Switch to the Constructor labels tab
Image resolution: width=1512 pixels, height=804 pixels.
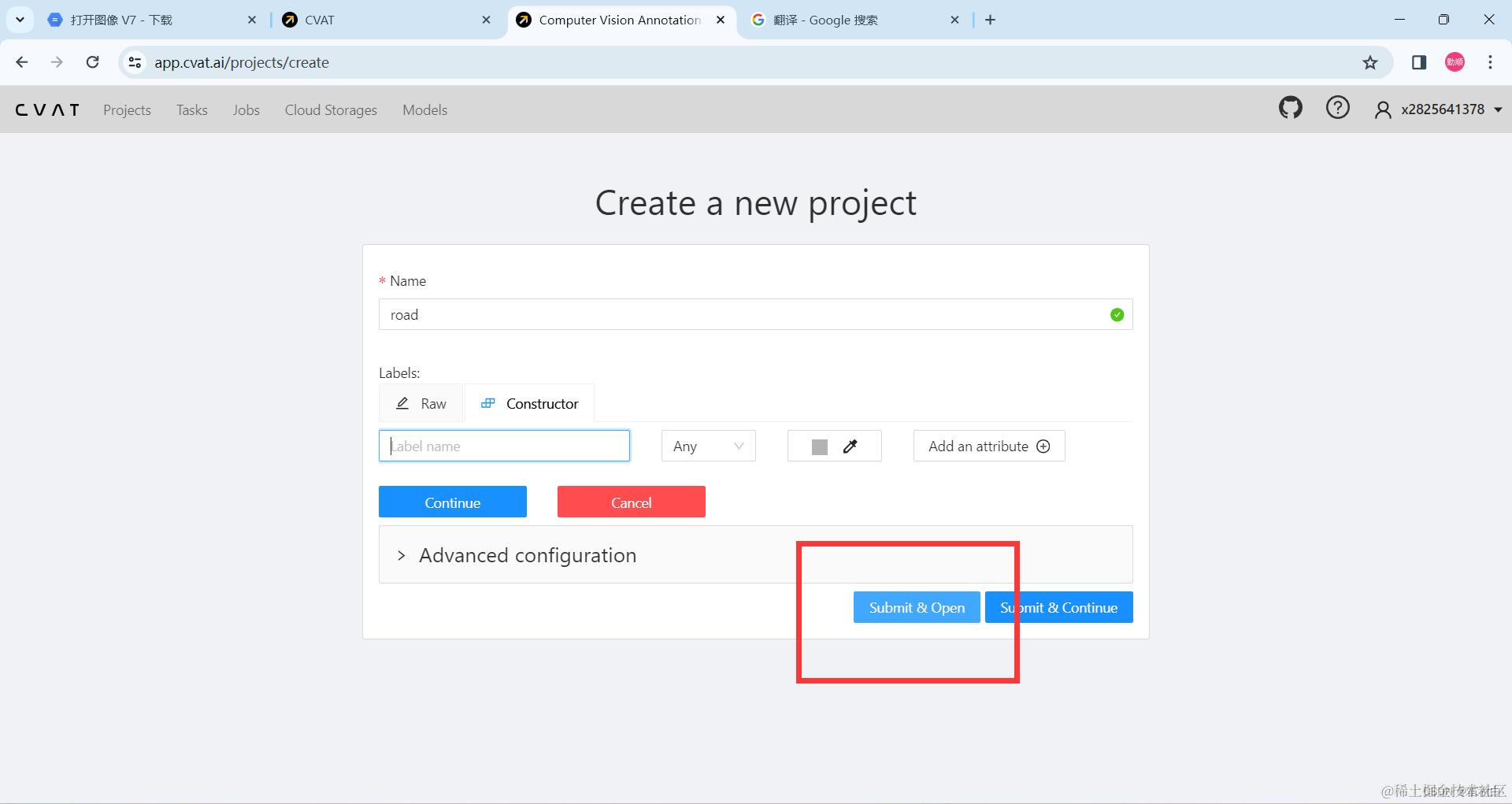529,403
